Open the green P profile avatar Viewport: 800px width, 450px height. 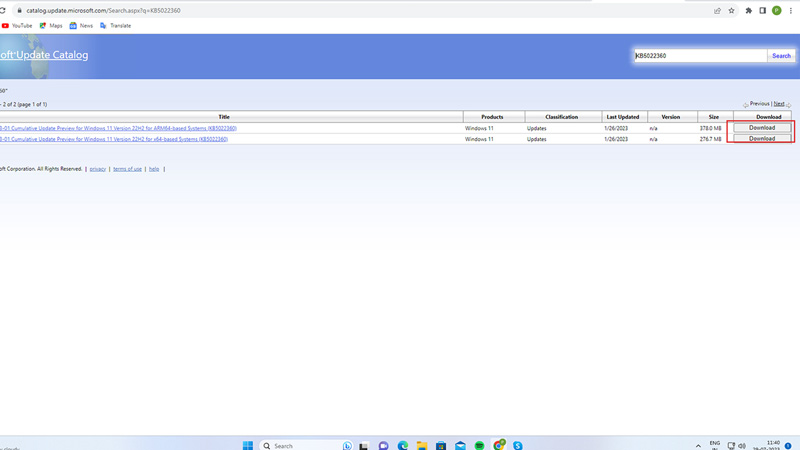[x=777, y=10]
